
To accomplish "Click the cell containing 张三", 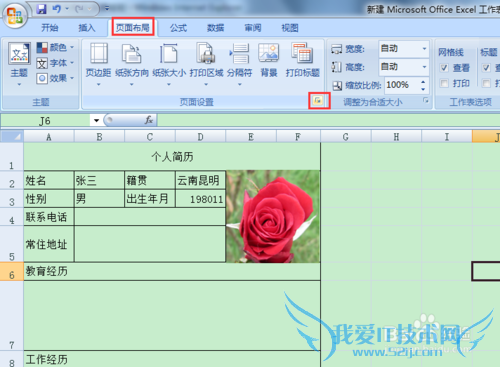I will (x=99, y=180).
